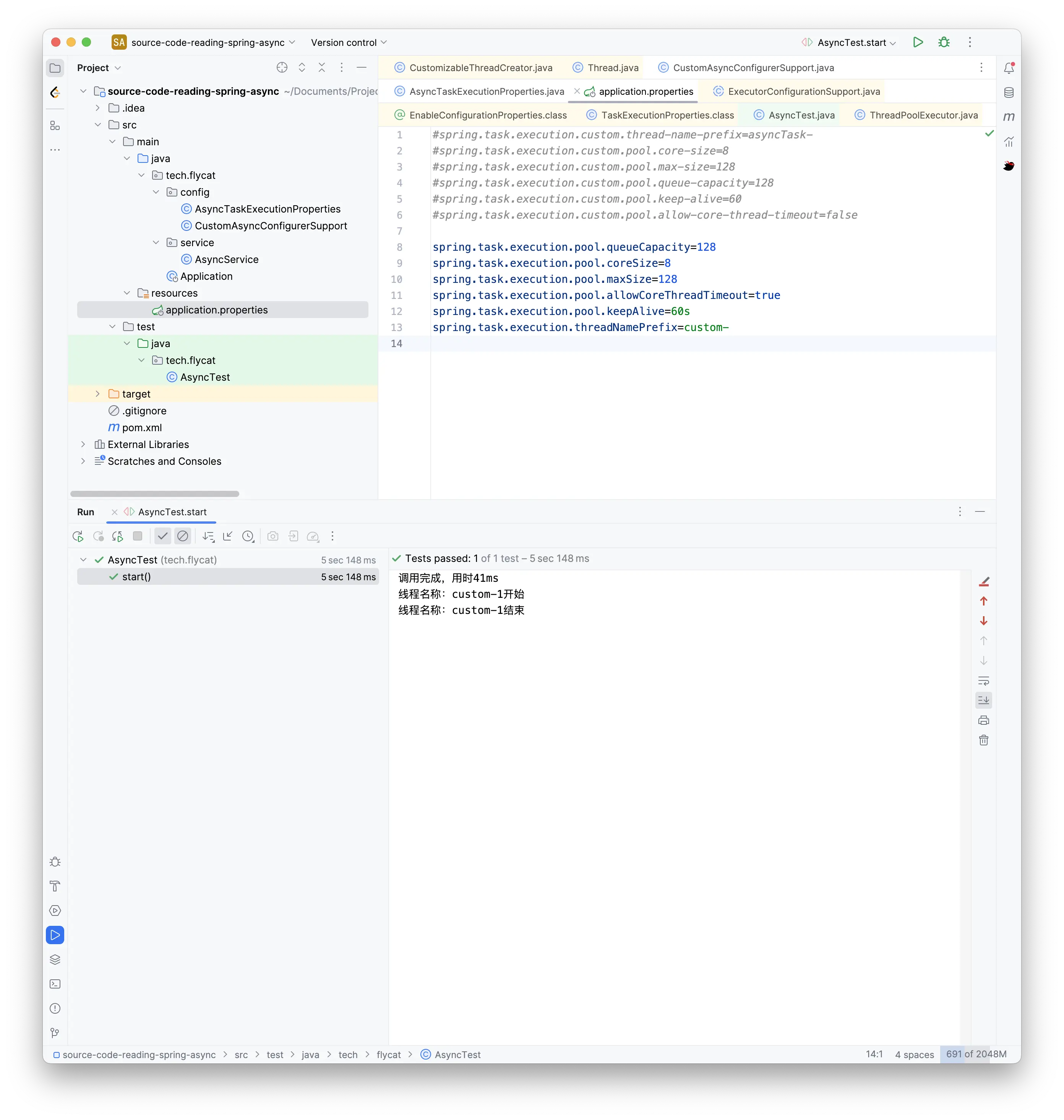Open the Run tool window button

[55, 935]
